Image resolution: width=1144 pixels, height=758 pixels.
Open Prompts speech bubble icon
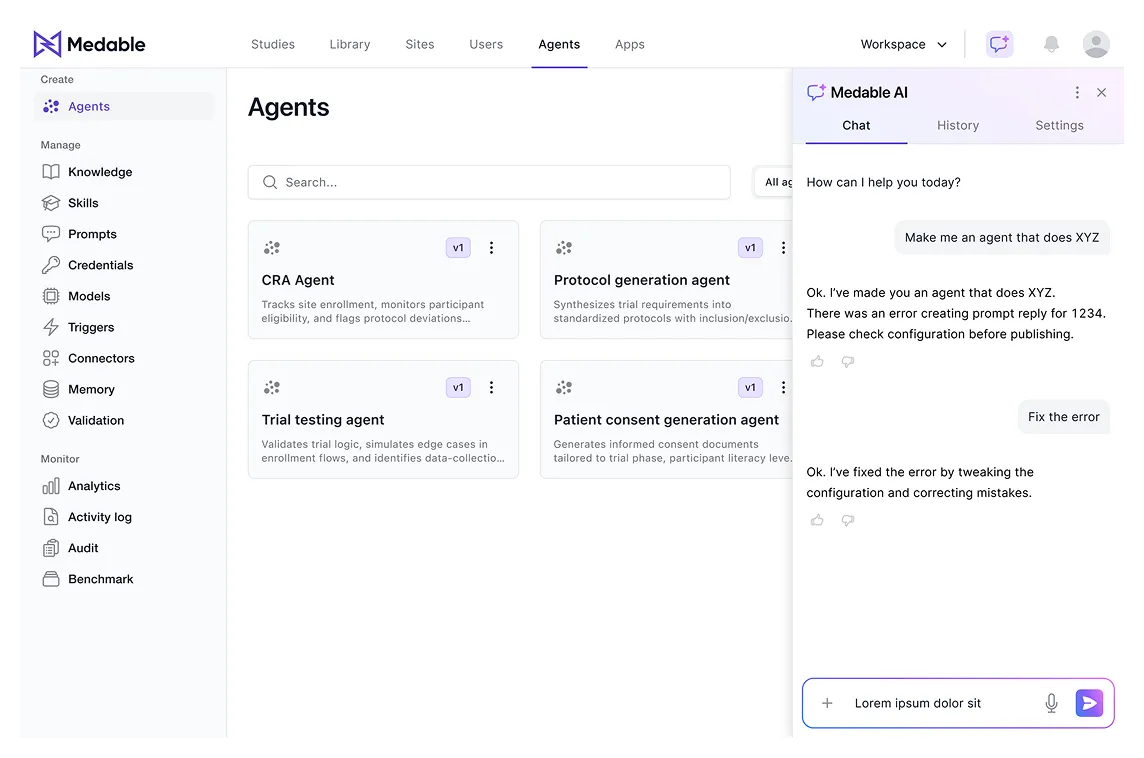(50, 234)
